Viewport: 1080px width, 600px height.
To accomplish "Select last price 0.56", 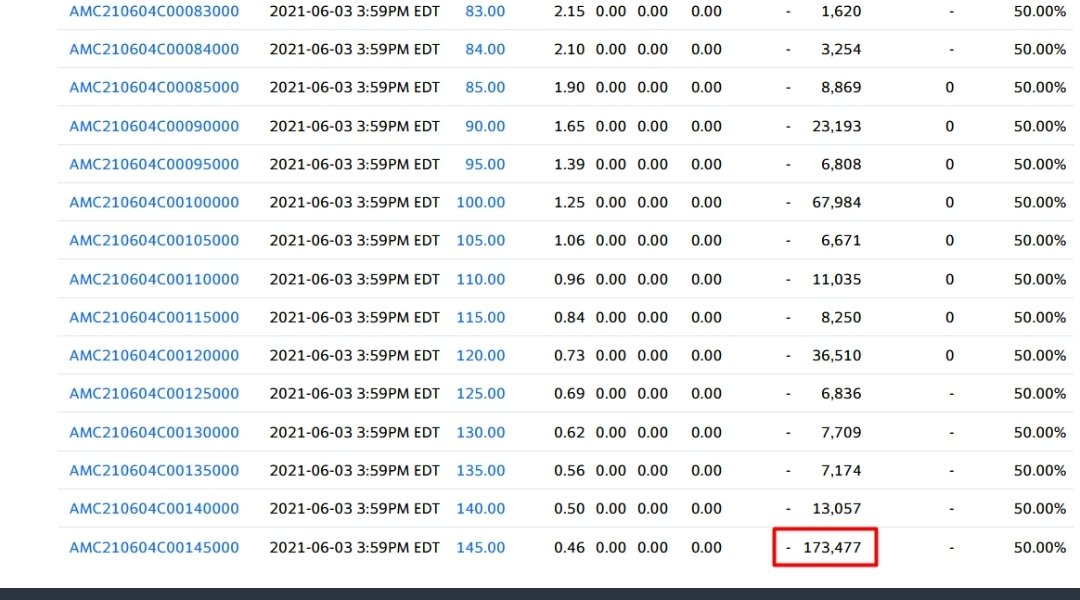I will coord(570,470).
